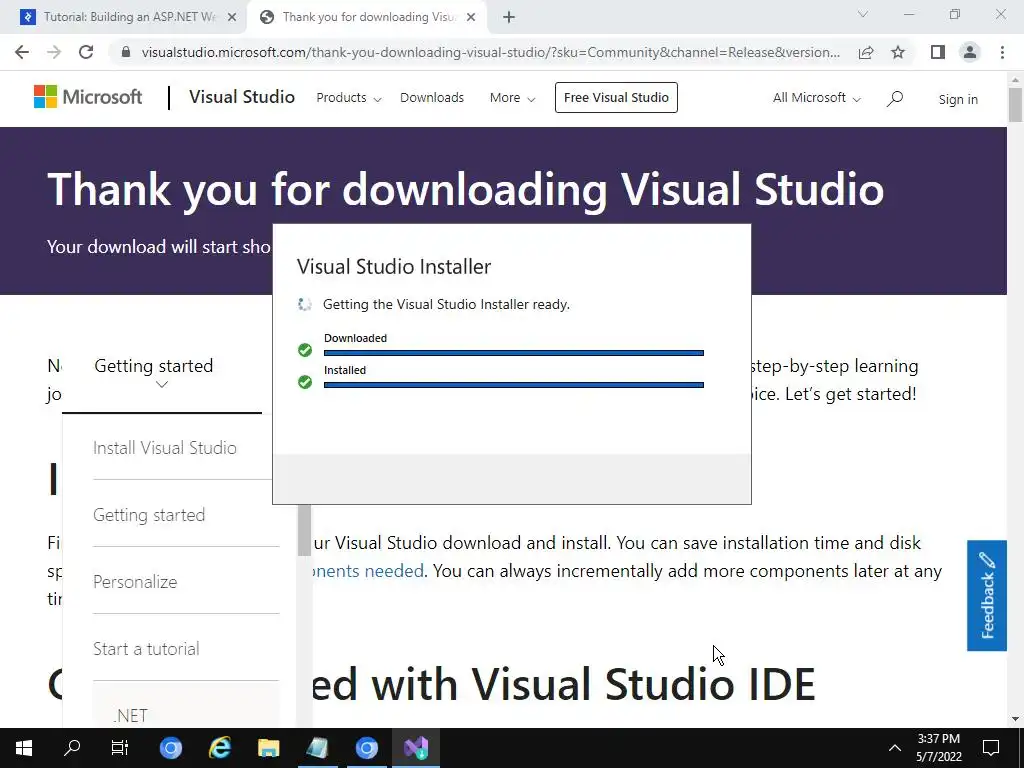Launch Internet Explorer from taskbar
The height and width of the screenshot is (768, 1024).
(220, 748)
